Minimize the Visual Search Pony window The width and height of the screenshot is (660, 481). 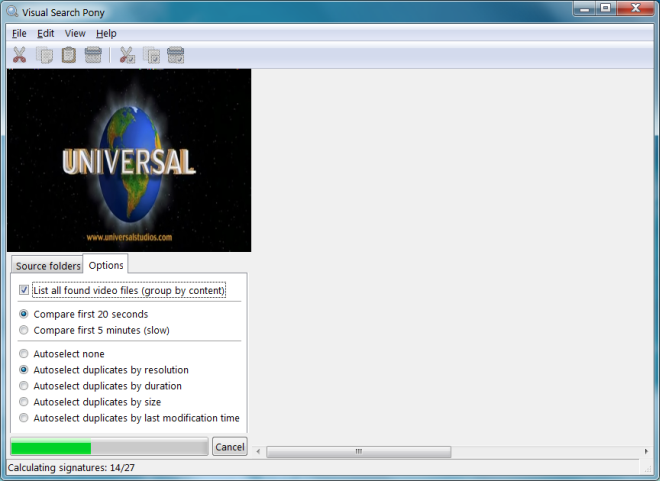point(584,8)
